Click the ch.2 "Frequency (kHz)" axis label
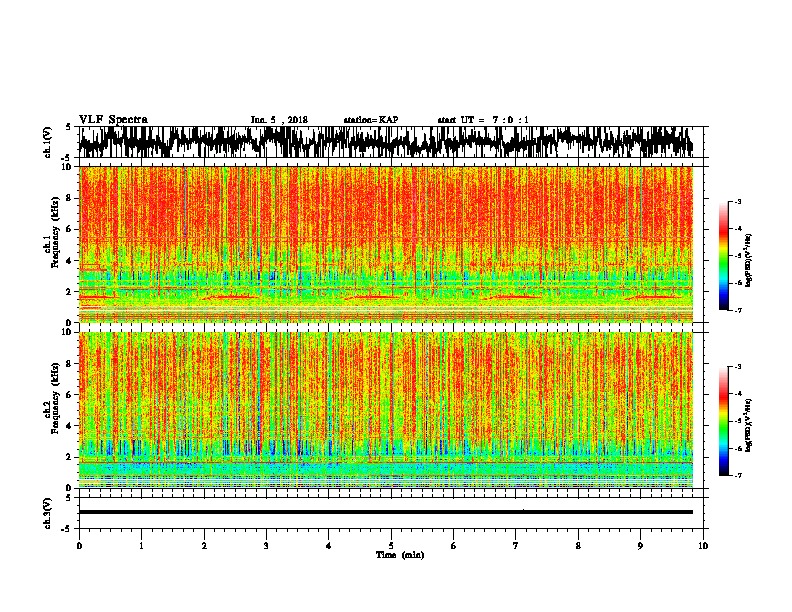792x612 pixels. pos(56,398)
